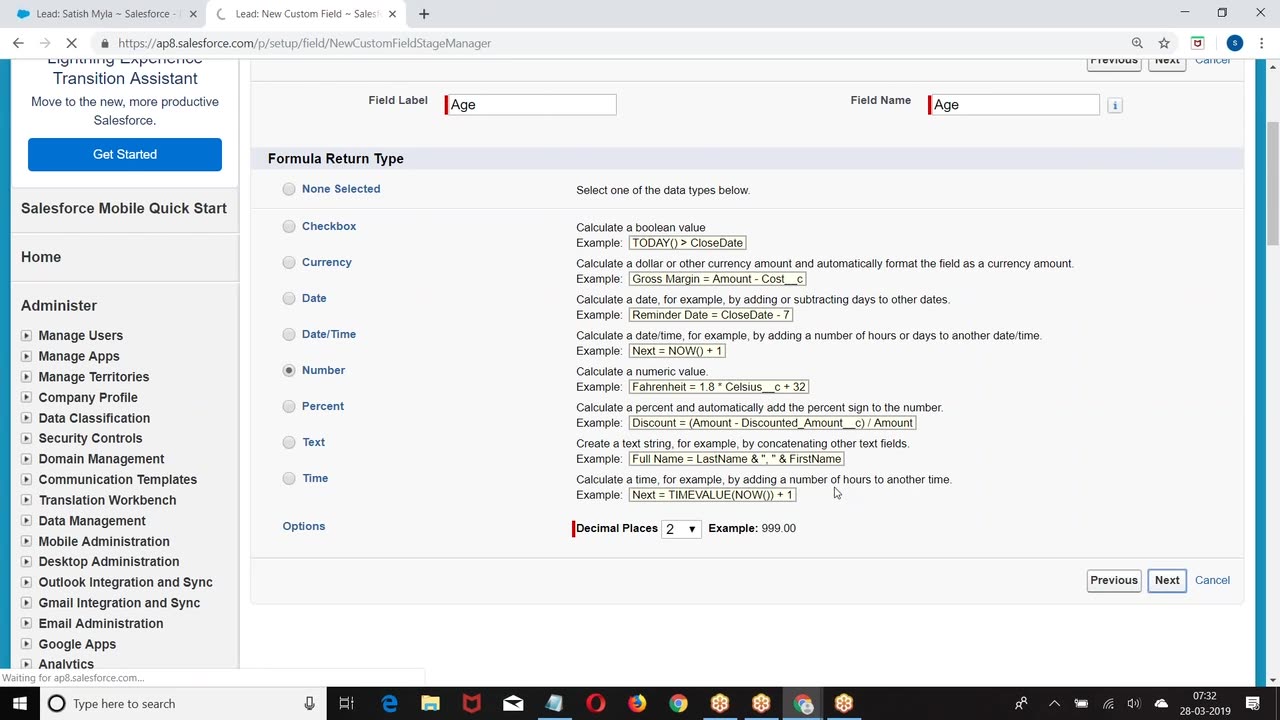This screenshot has height=720, width=1280.
Task: Expand the Data Management node
Action: (x=26, y=521)
